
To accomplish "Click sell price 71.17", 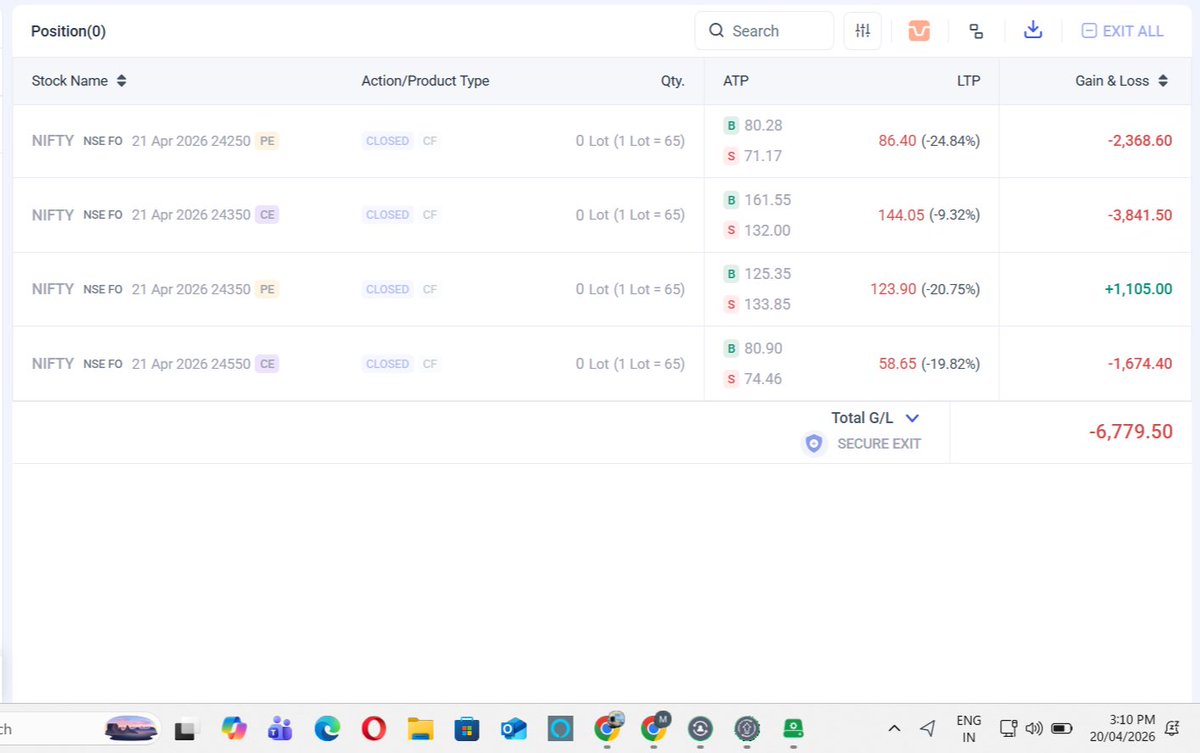I will coord(763,156).
